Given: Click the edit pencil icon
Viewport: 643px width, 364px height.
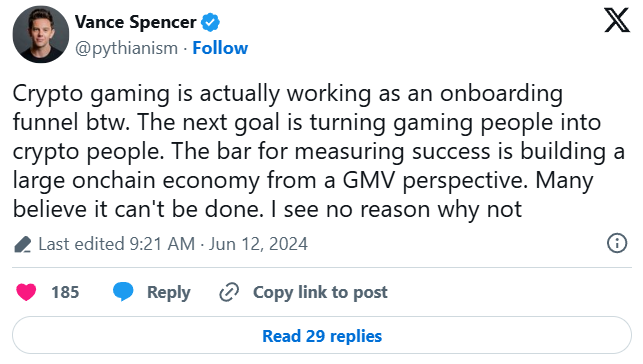Looking at the screenshot, I should click(23, 244).
